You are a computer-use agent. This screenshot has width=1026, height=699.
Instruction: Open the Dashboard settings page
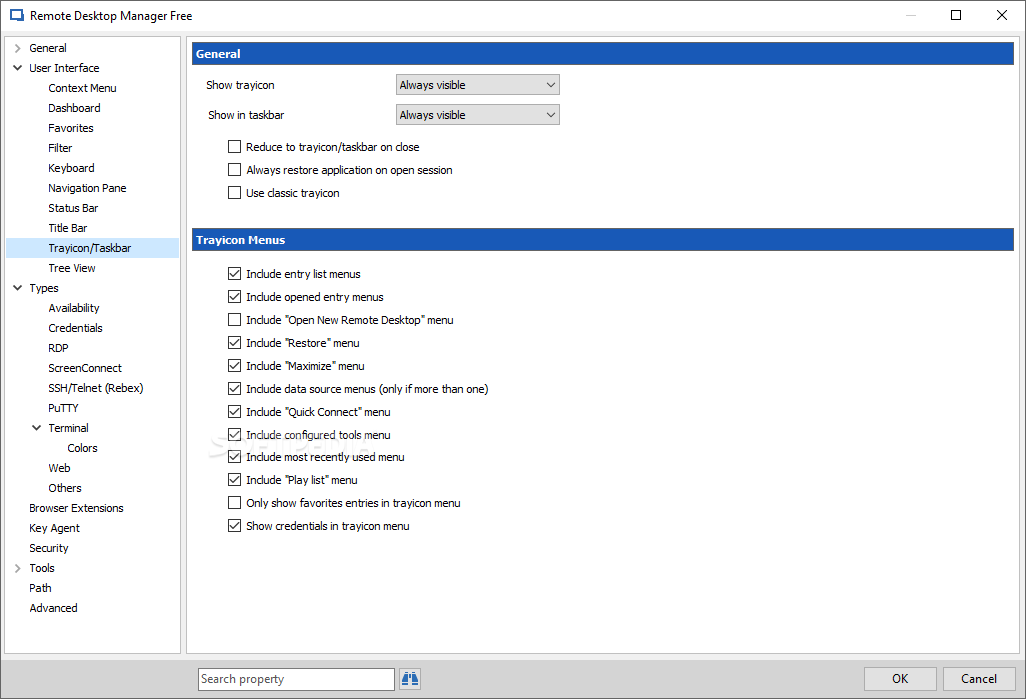pos(74,108)
